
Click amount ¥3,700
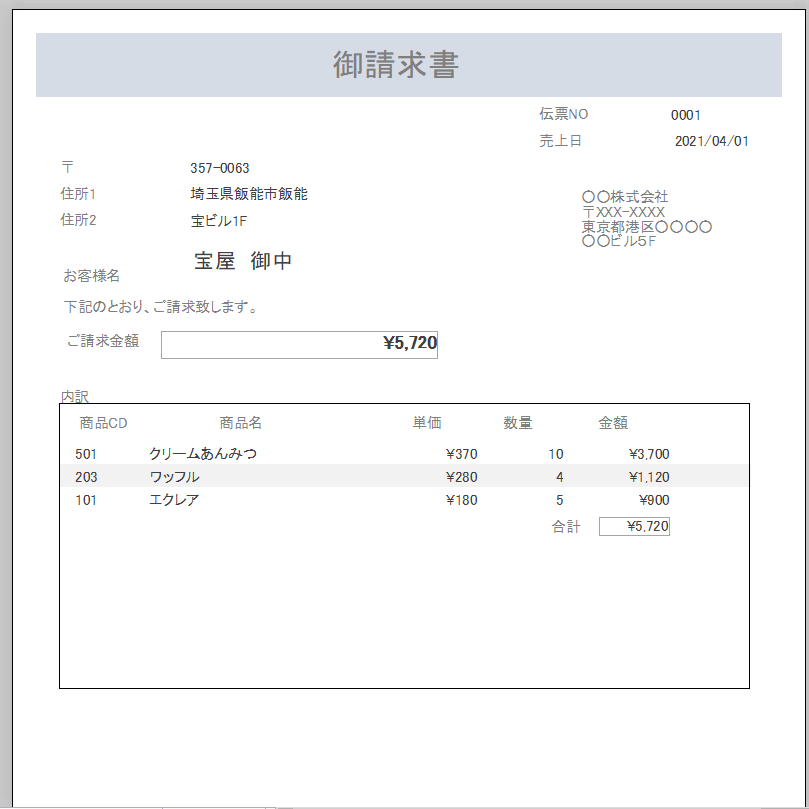pyautogui.click(x=649, y=454)
